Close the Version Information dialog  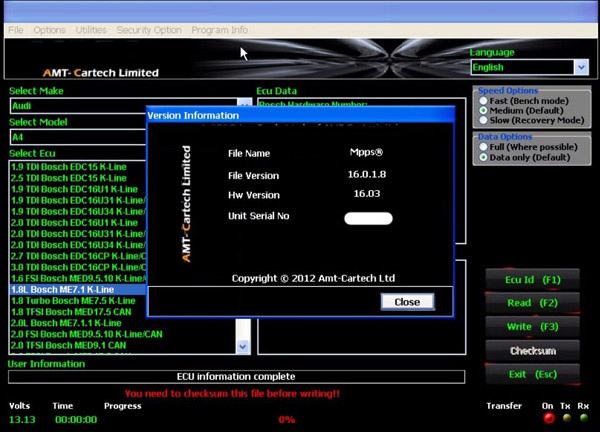click(407, 301)
